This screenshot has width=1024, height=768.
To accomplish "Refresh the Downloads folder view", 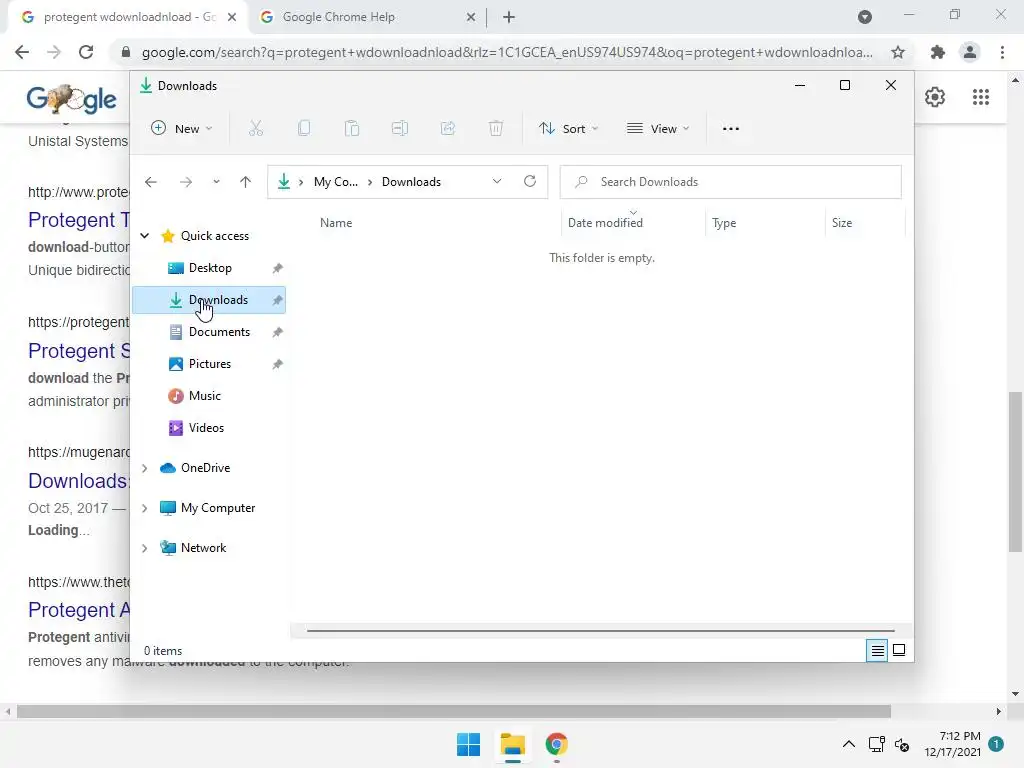I will (530, 182).
